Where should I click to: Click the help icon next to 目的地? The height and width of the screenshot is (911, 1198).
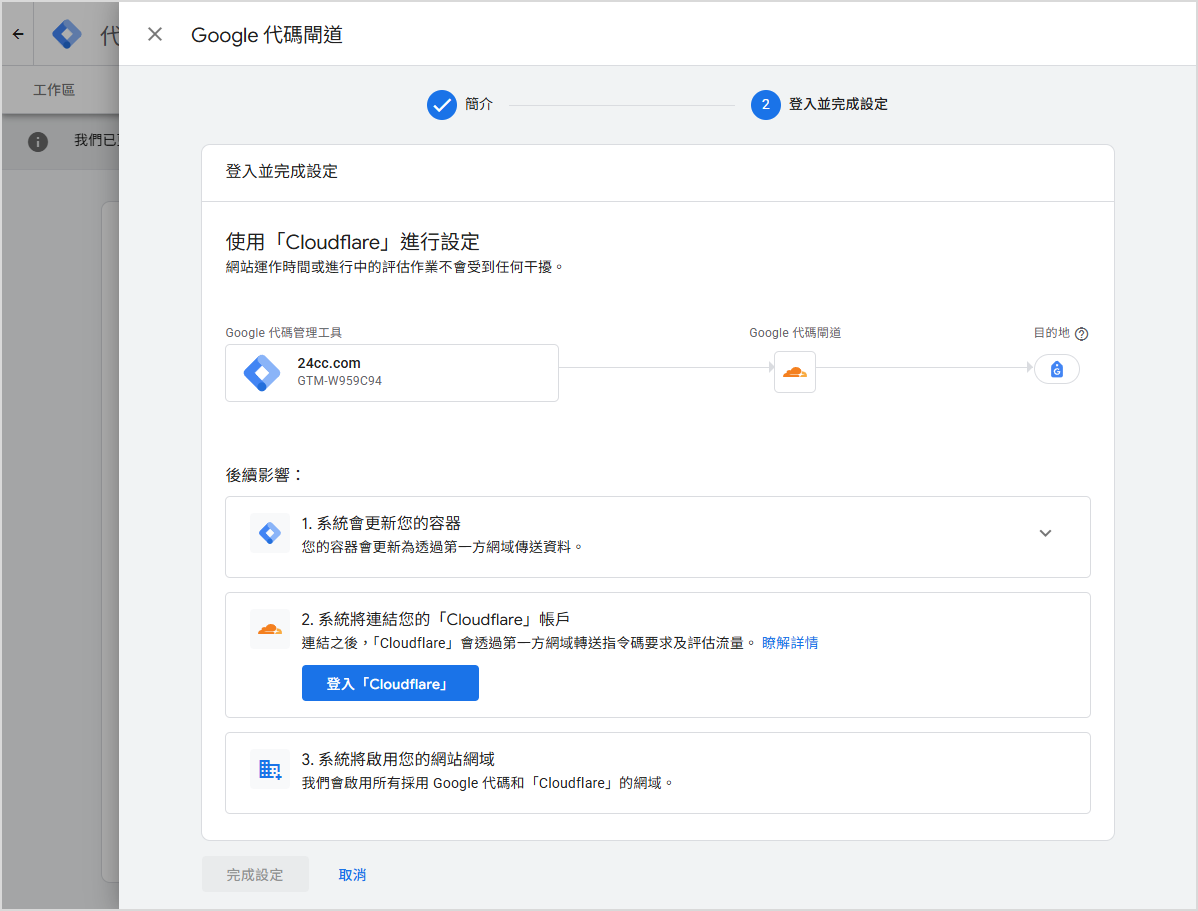click(1081, 334)
